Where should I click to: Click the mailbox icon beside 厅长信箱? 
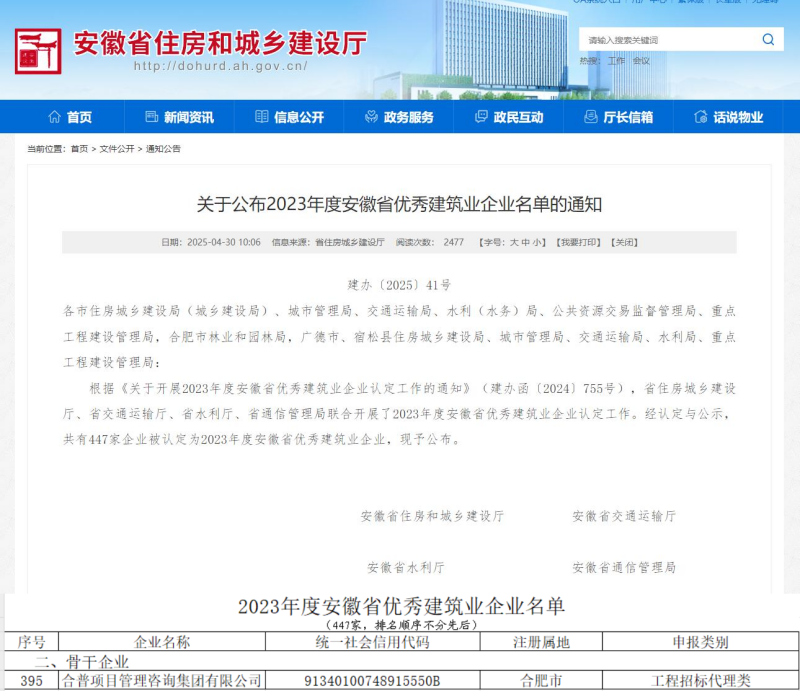pos(591,117)
